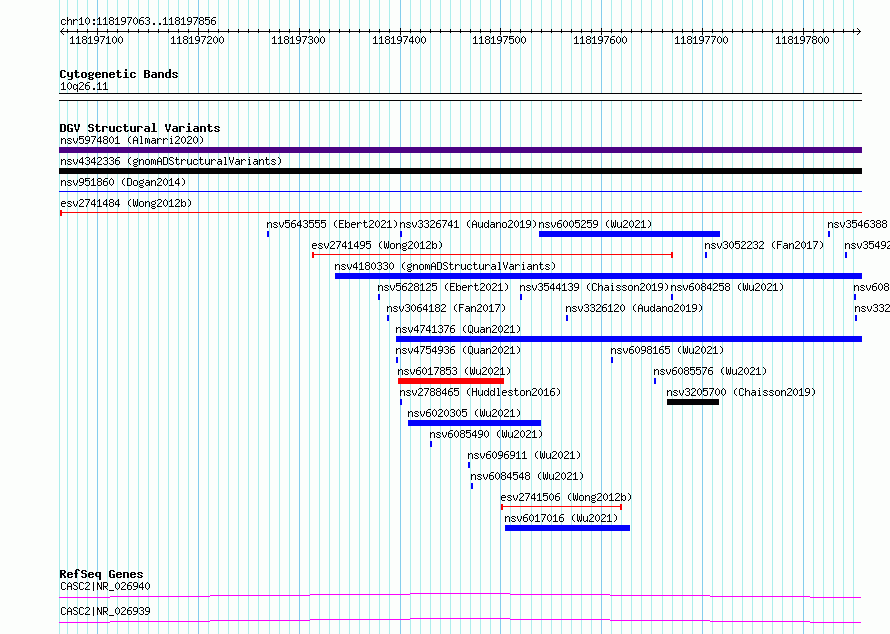Select nsv6096911 (Wu2021) label

click(524, 455)
